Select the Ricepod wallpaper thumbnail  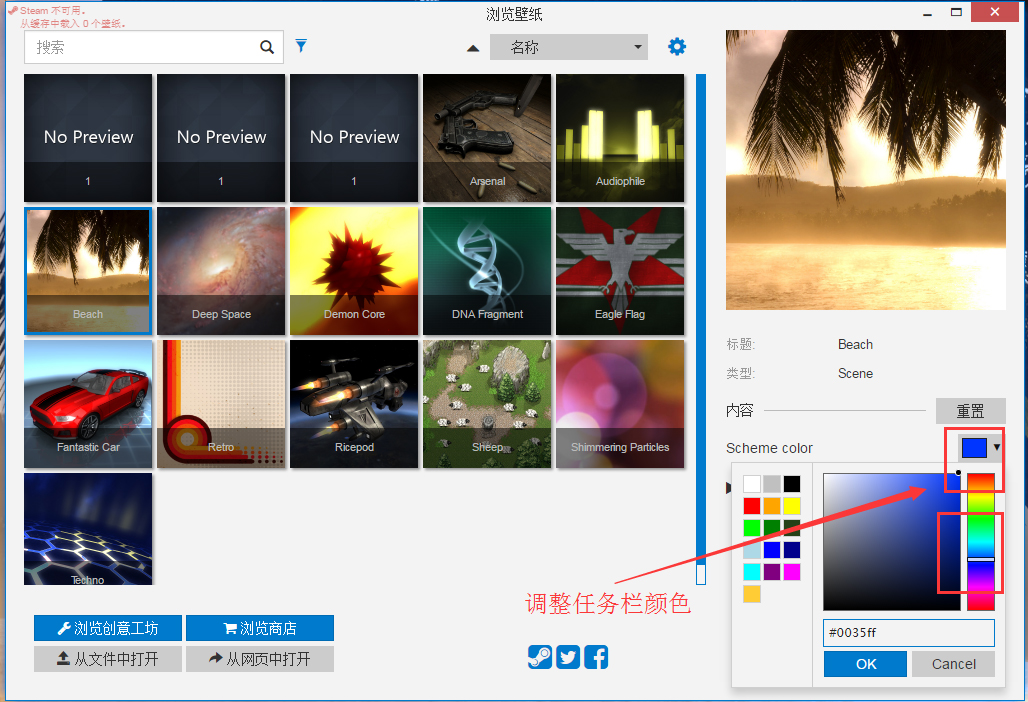[354, 404]
